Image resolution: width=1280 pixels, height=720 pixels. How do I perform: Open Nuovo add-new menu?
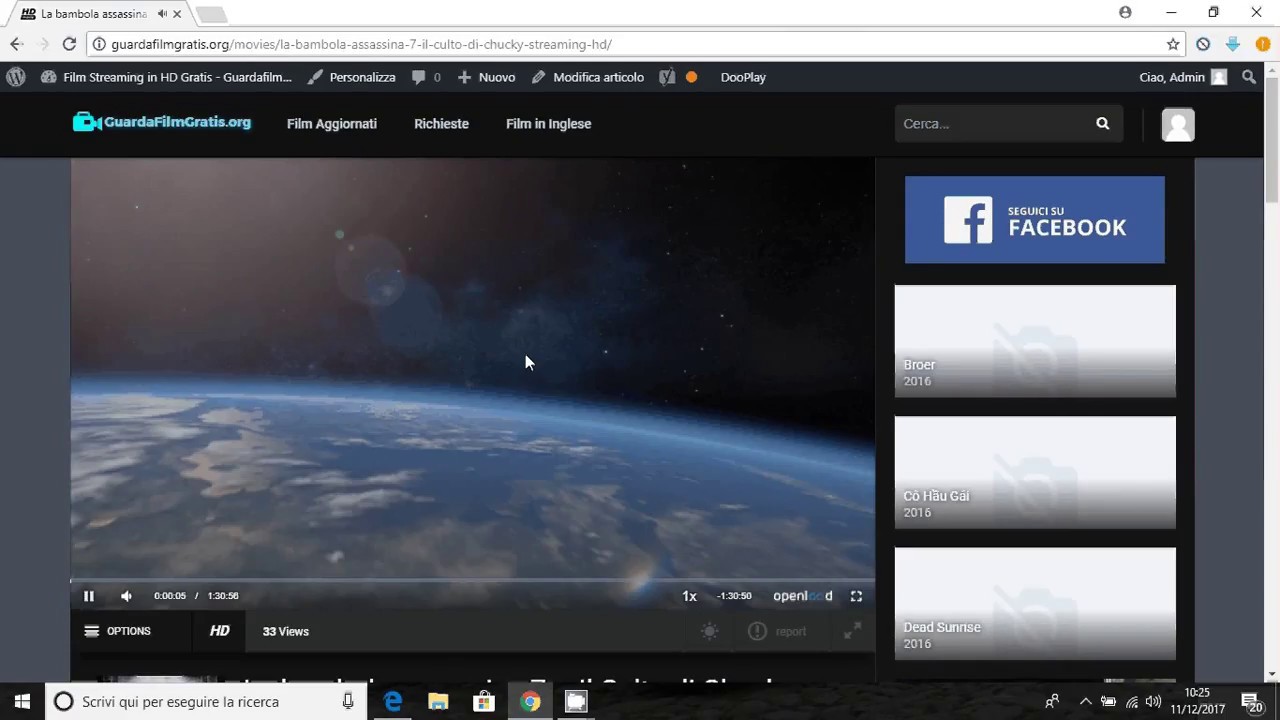(x=486, y=77)
